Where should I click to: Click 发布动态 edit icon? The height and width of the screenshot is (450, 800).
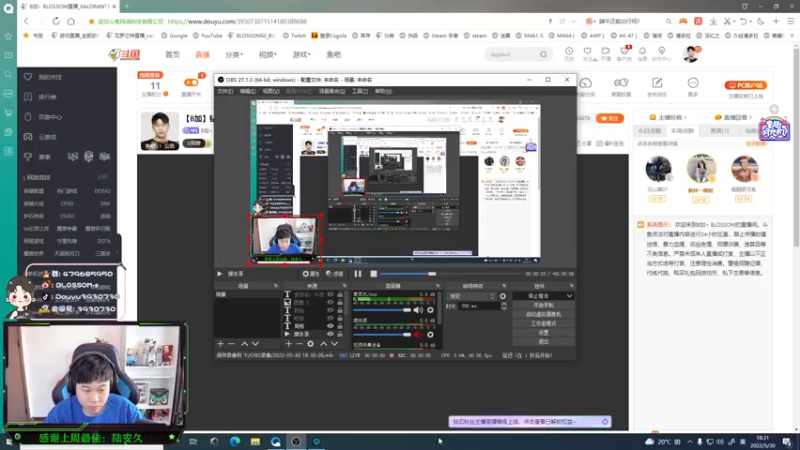(657, 83)
